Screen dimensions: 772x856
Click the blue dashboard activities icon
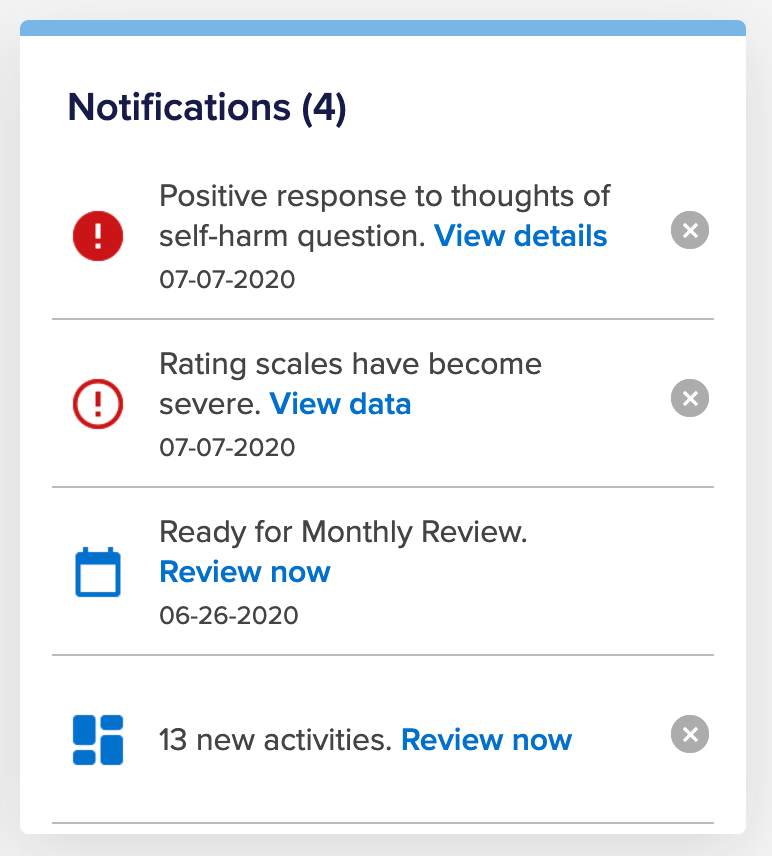pos(98,740)
